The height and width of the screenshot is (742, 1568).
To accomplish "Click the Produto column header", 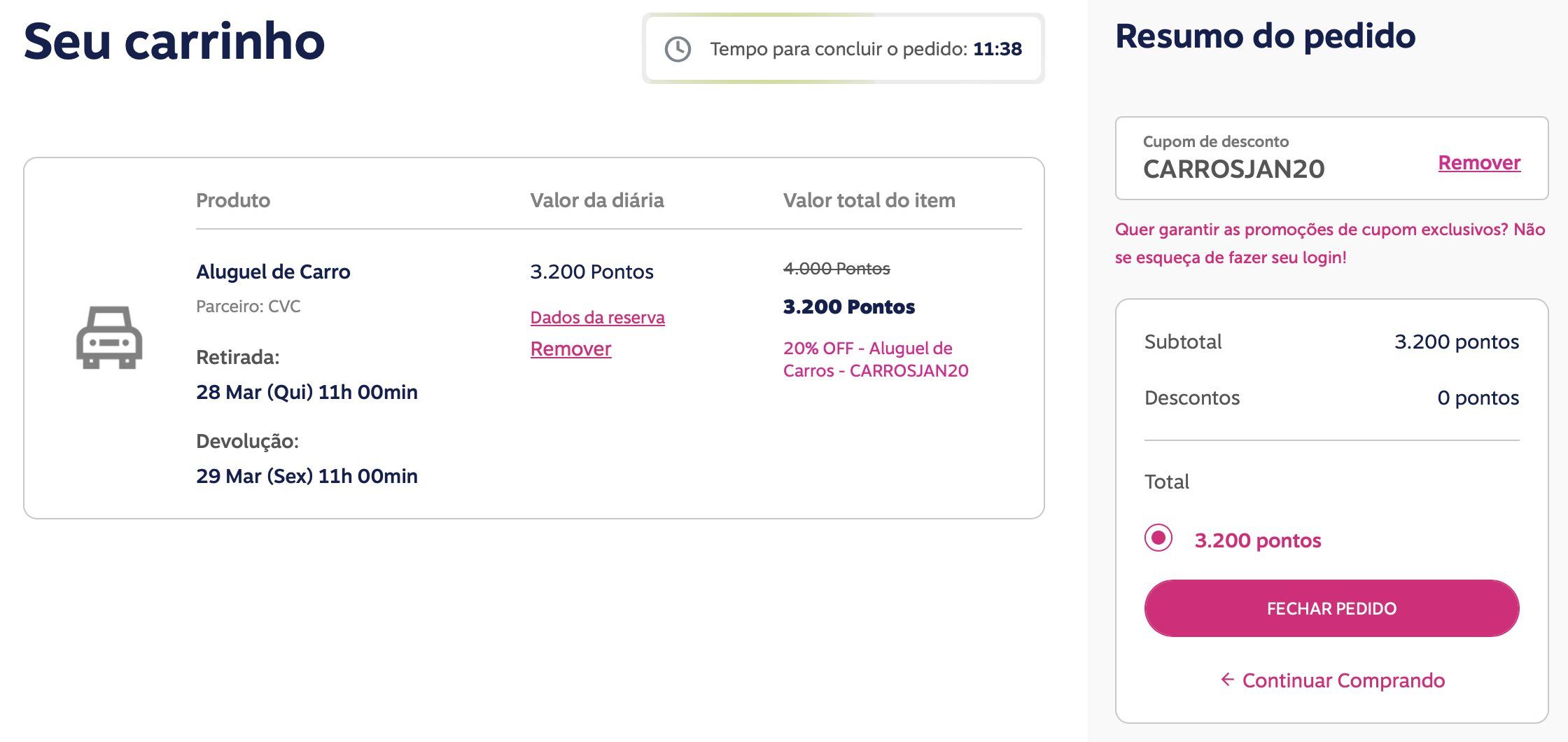I will point(233,200).
